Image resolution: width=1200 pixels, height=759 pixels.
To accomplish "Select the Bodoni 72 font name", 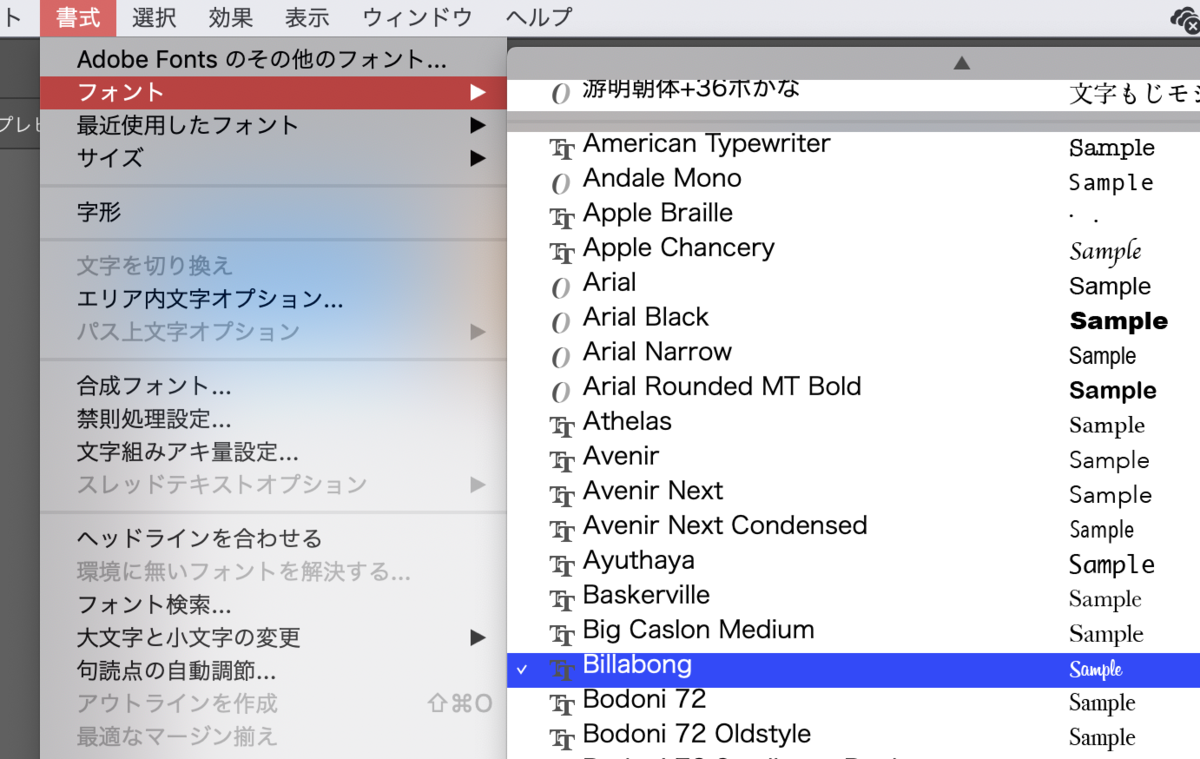I will pyautogui.click(x=644, y=699).
